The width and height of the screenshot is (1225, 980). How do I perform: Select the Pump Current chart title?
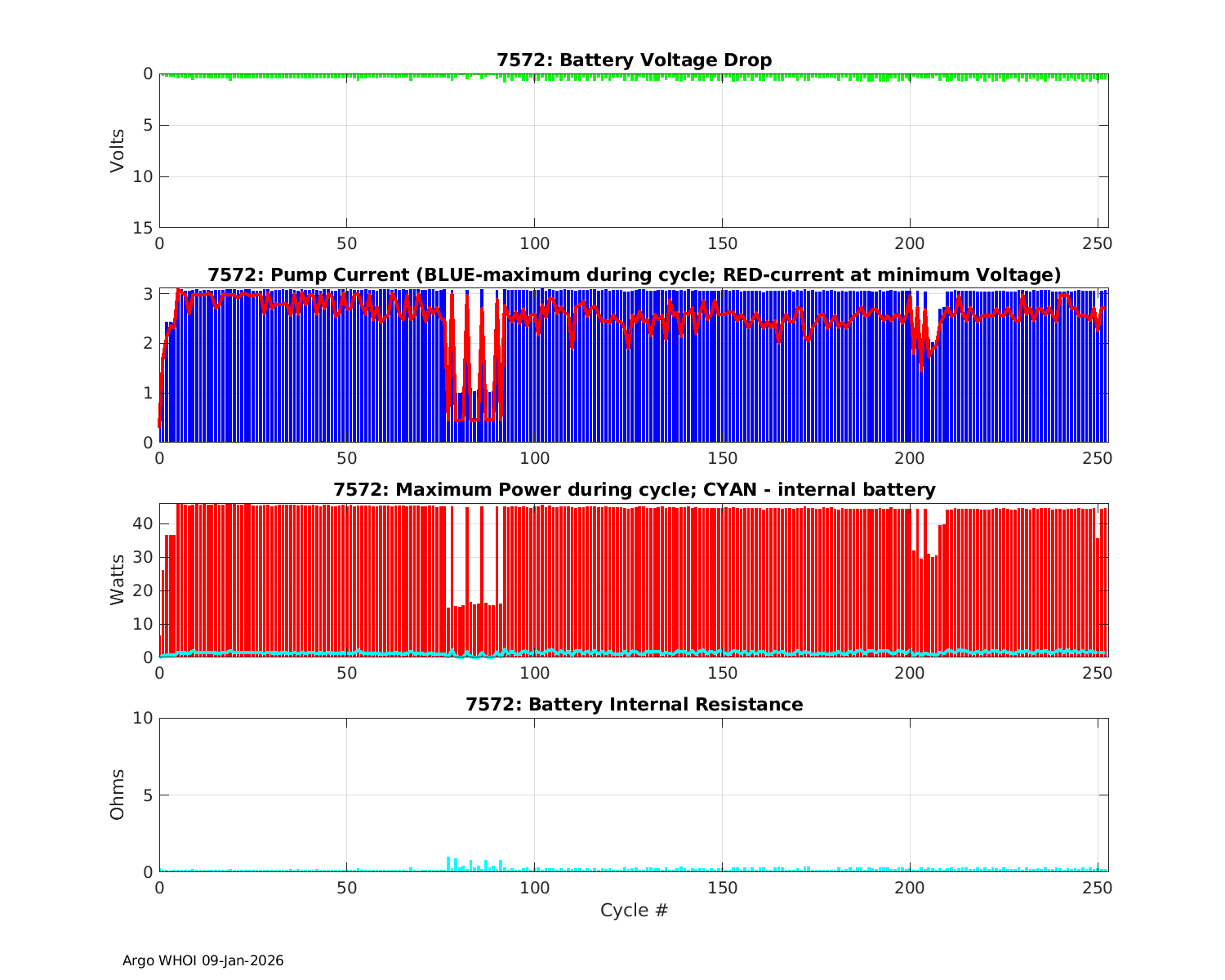coord(634,274)
